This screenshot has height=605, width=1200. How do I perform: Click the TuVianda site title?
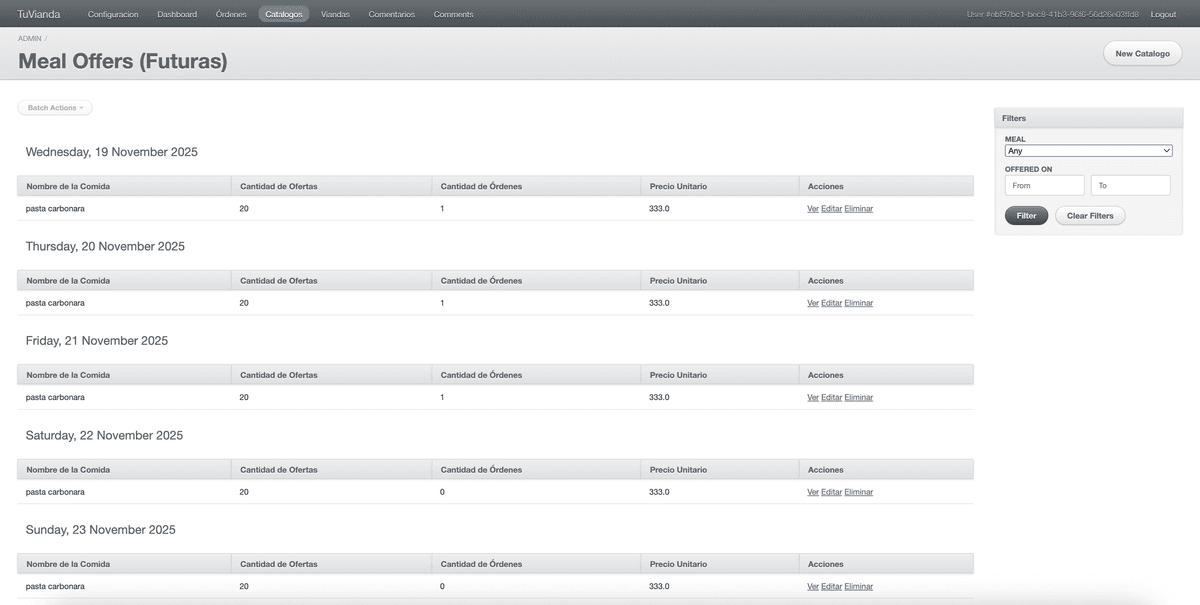38,14
